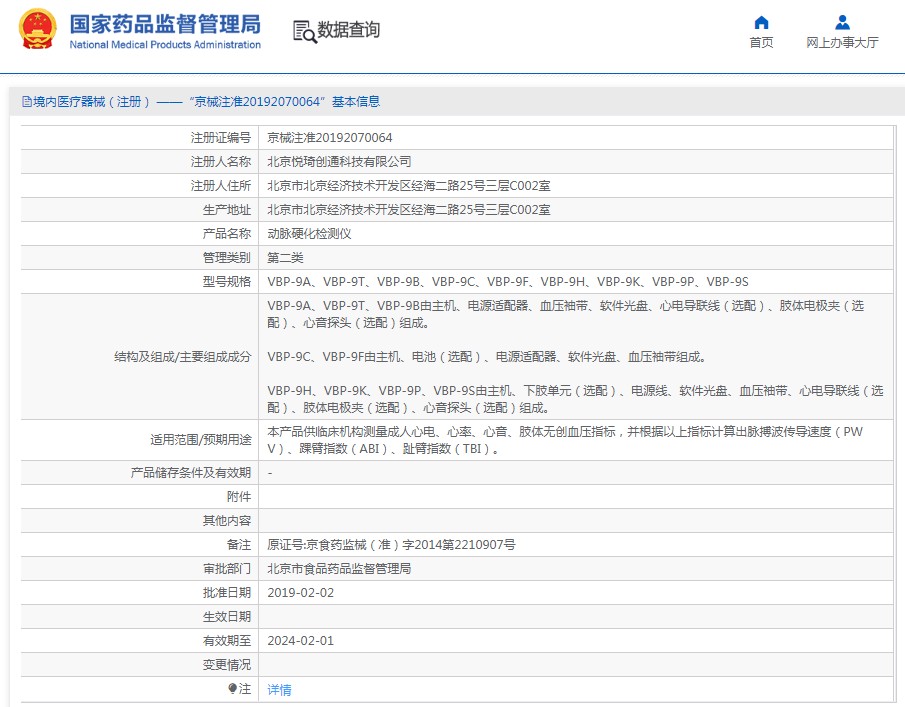Click the 有效期至 row label
Screen dimensions: 905x707
(227, 641)
